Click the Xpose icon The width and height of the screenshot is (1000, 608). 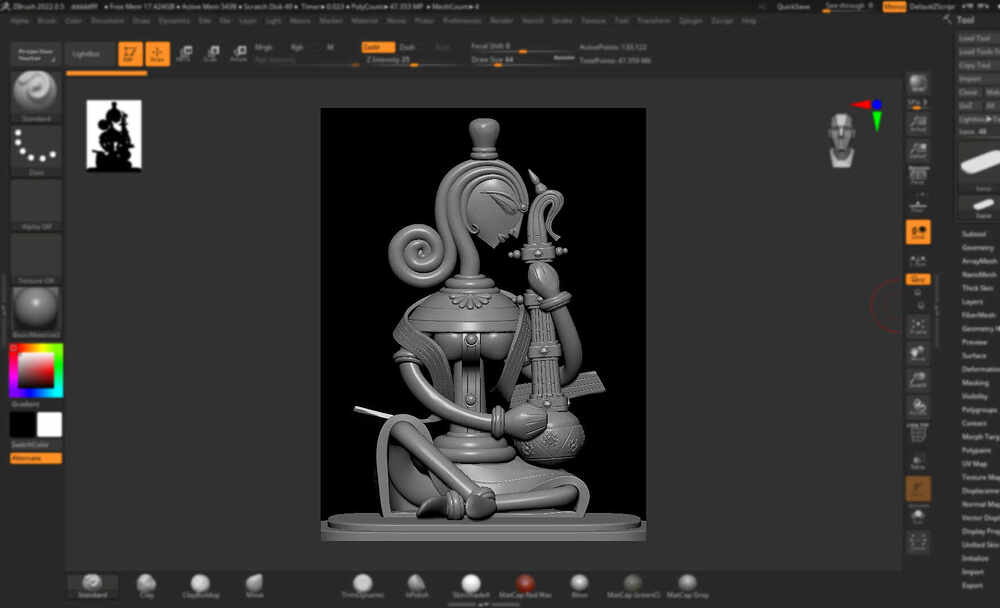918,542
